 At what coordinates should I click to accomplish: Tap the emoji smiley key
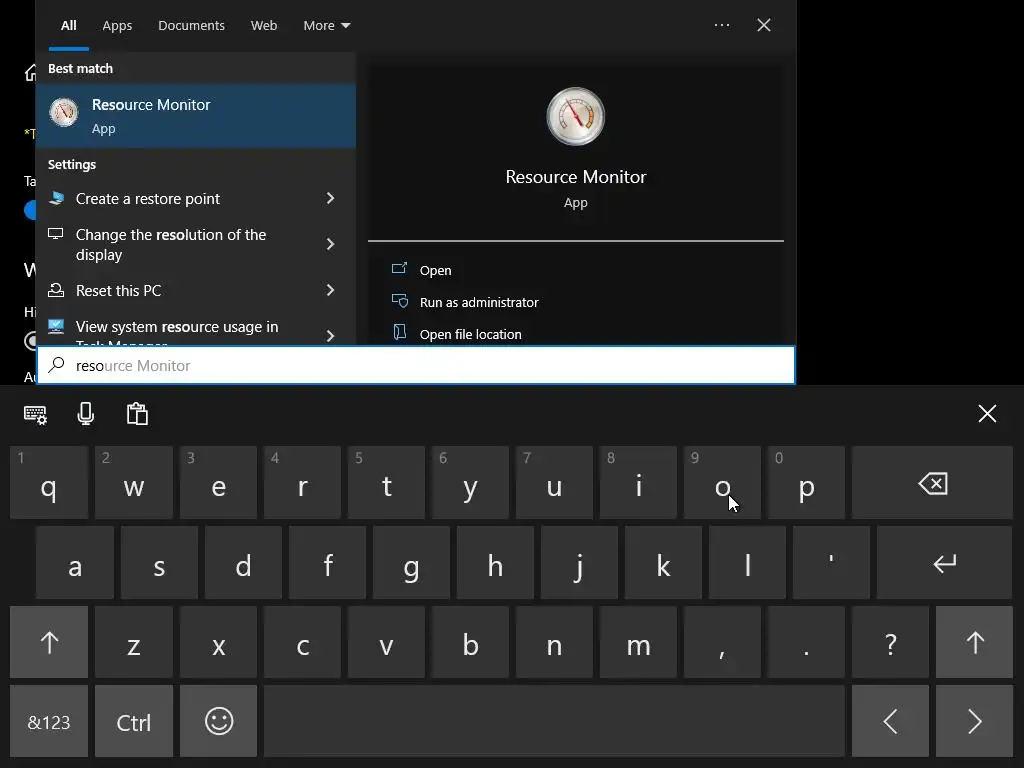point(219,721)
